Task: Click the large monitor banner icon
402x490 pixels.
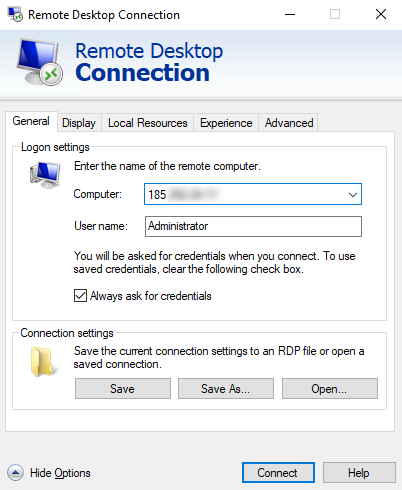Action: point(40,62)
